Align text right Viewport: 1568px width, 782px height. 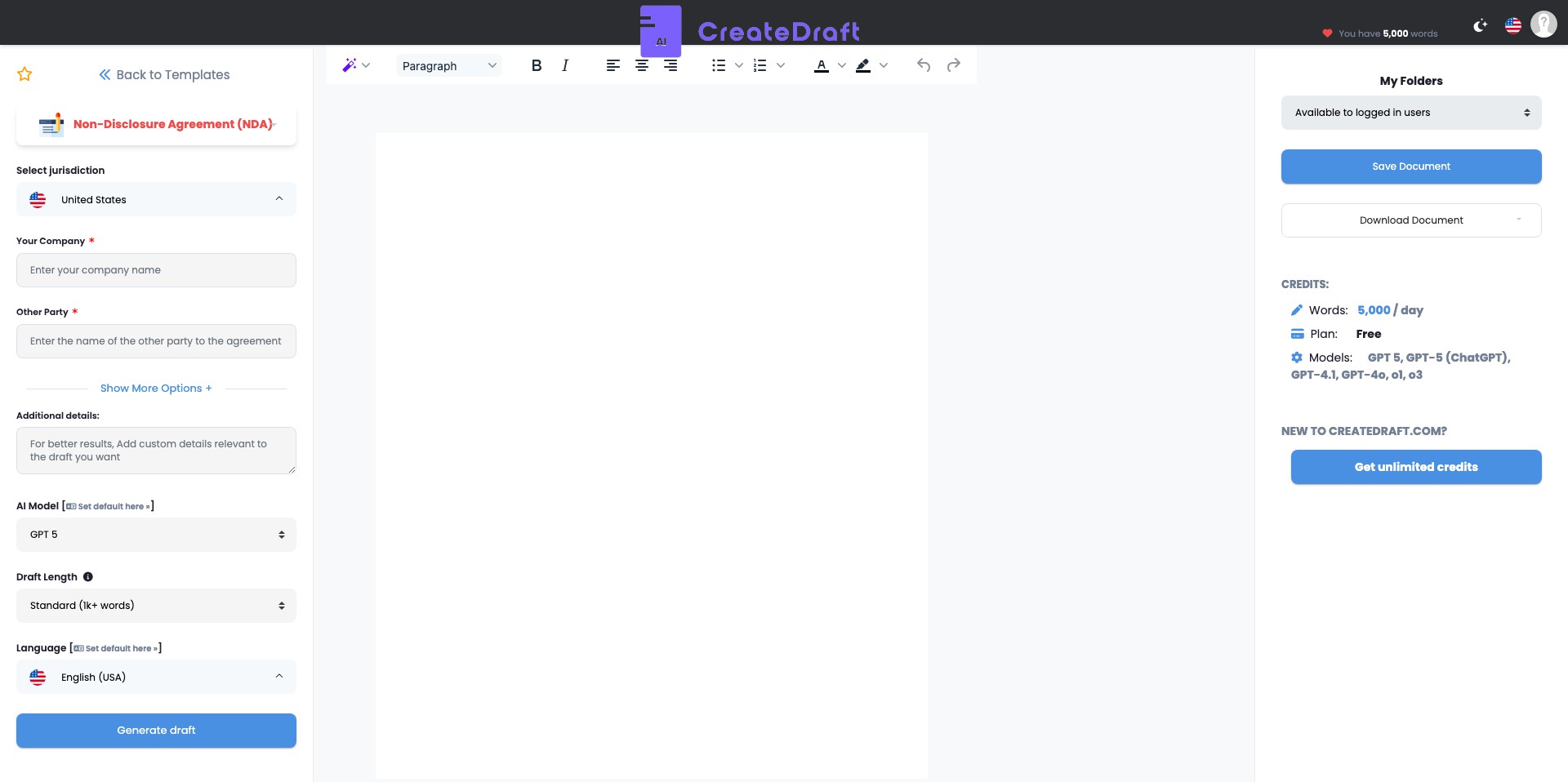pos(670,65)
